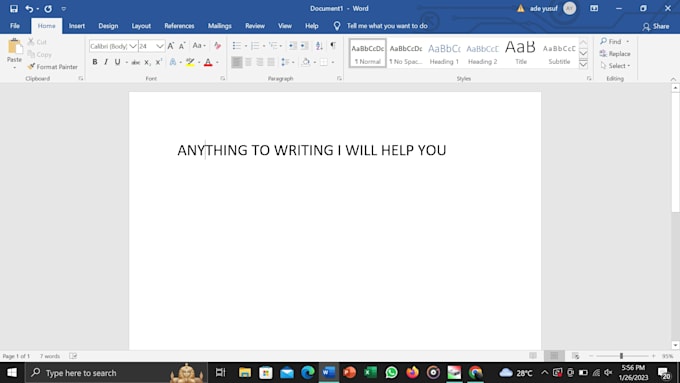Apply yellow text highlight color

[190, 62]
